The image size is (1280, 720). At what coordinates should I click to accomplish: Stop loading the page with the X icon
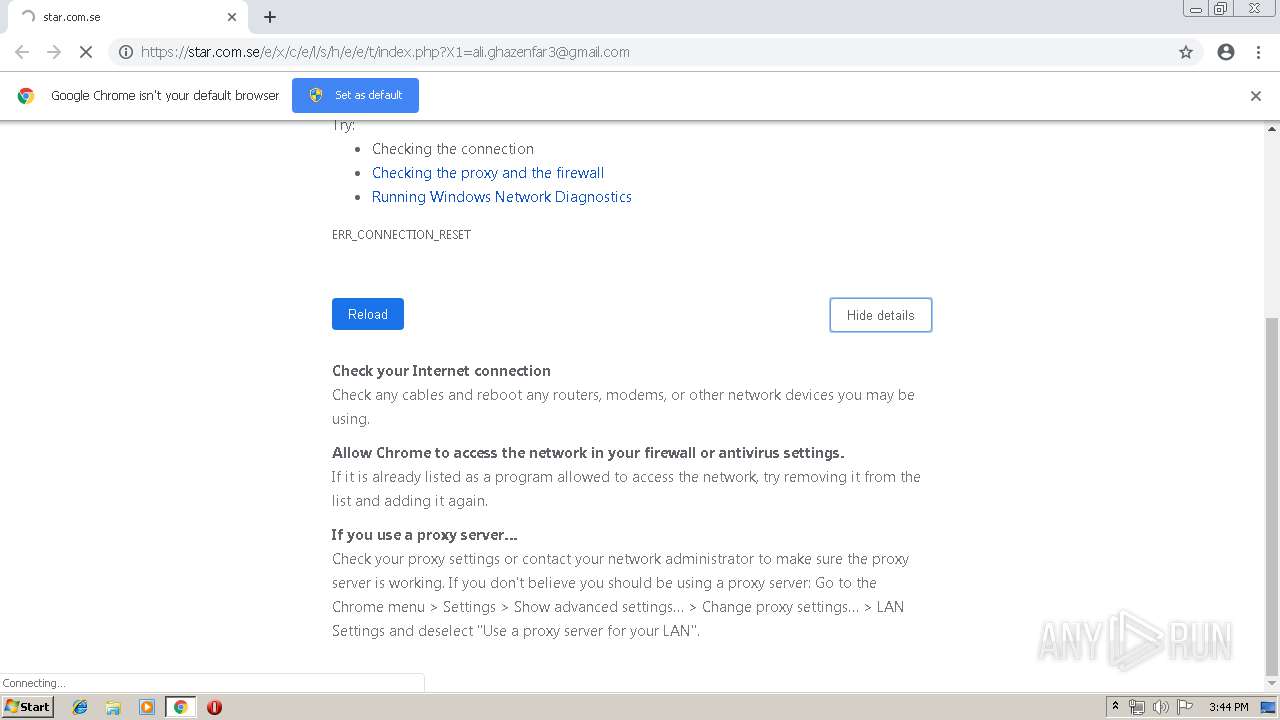click(x=86, y=52)
